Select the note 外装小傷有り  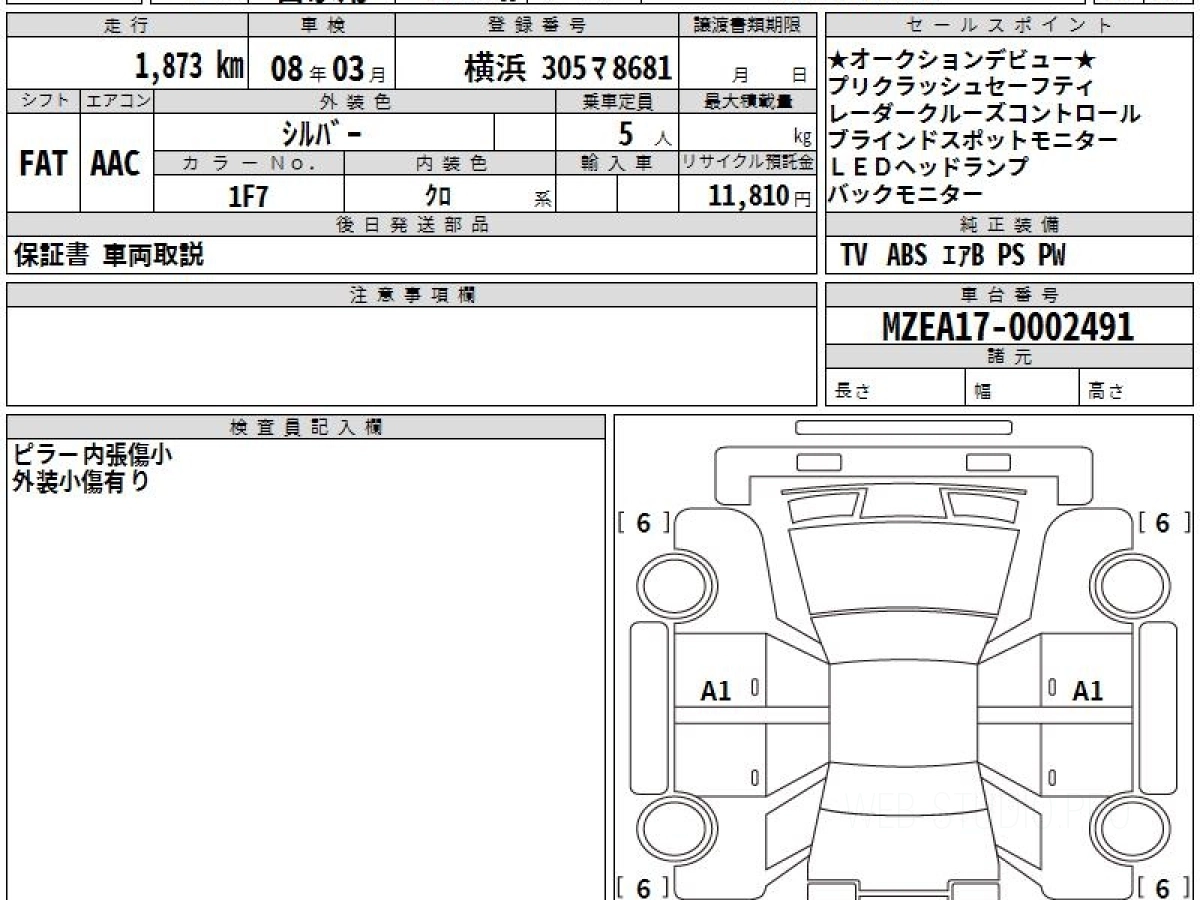click(x=81, y=481)
